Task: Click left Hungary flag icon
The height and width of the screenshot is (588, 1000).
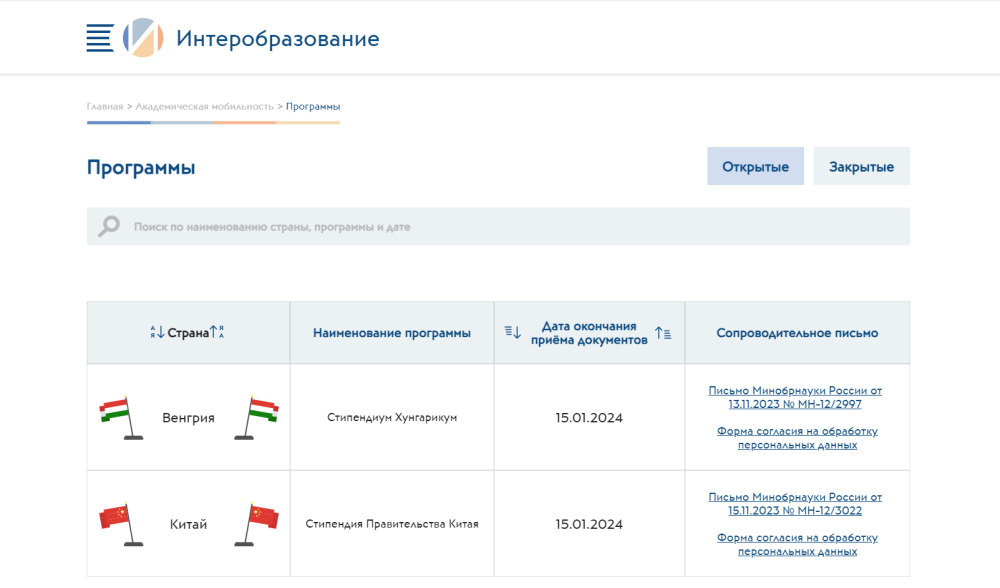Action: (x=118, y=417)
